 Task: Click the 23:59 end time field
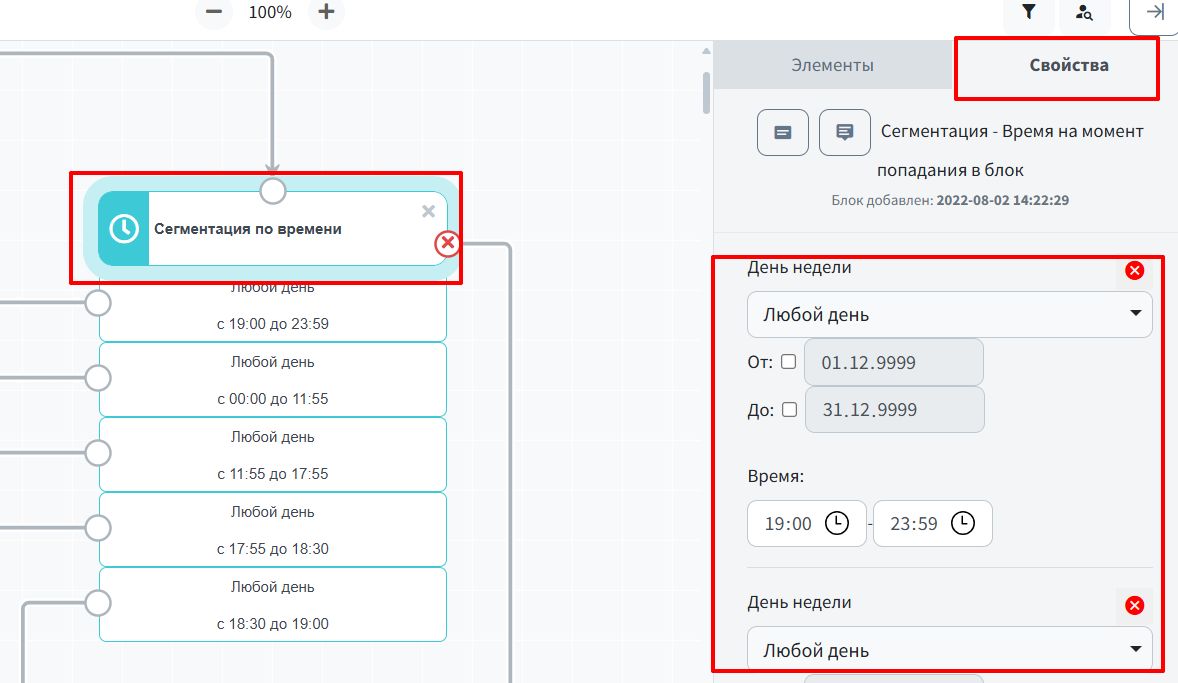point(932,523)
